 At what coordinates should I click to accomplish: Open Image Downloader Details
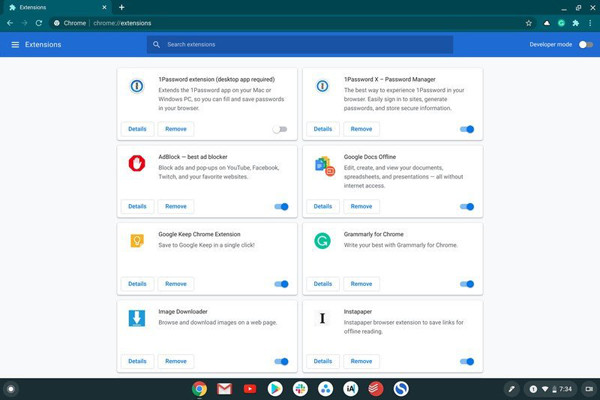coord(137,361)
